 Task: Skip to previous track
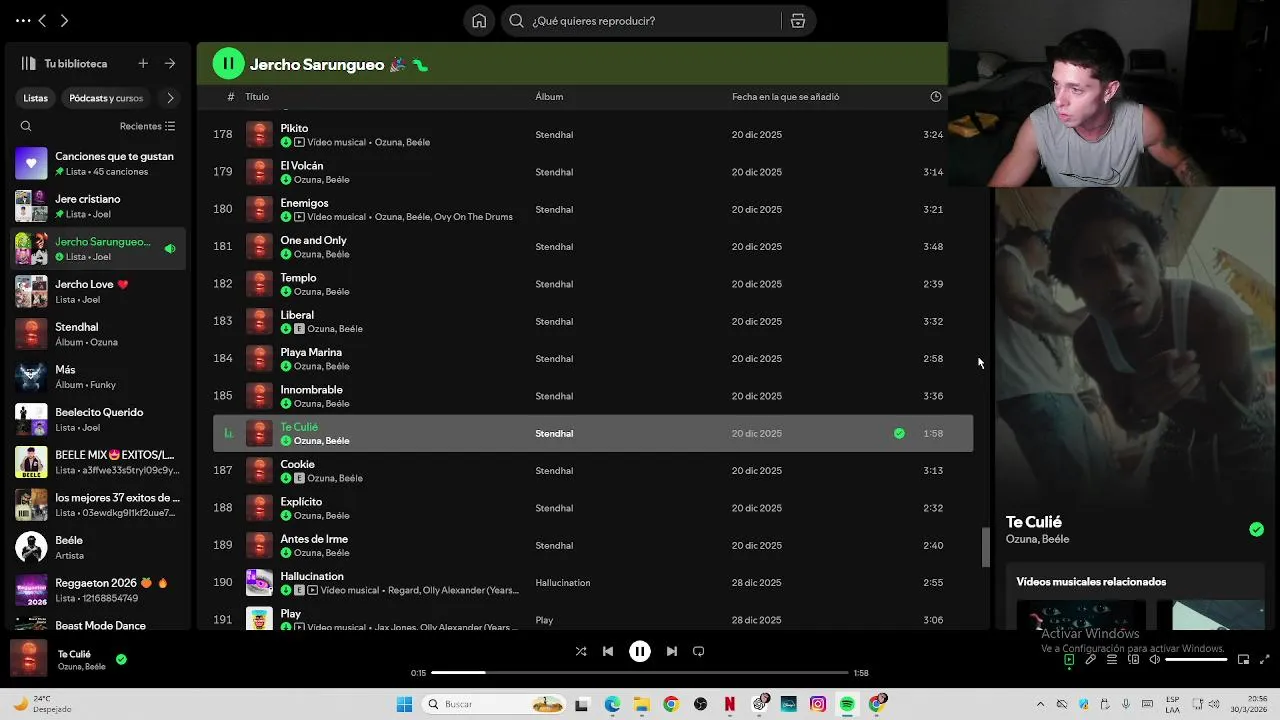point(608,651)
